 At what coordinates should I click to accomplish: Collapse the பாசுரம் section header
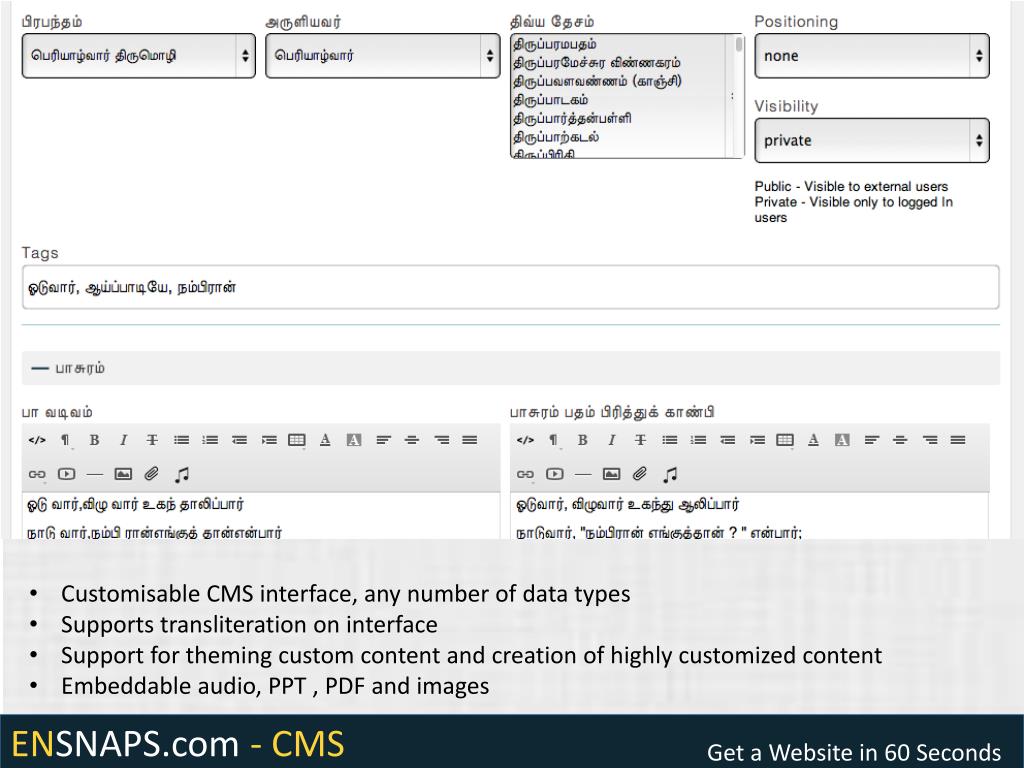pyautogui.click(x=68, y=368)
